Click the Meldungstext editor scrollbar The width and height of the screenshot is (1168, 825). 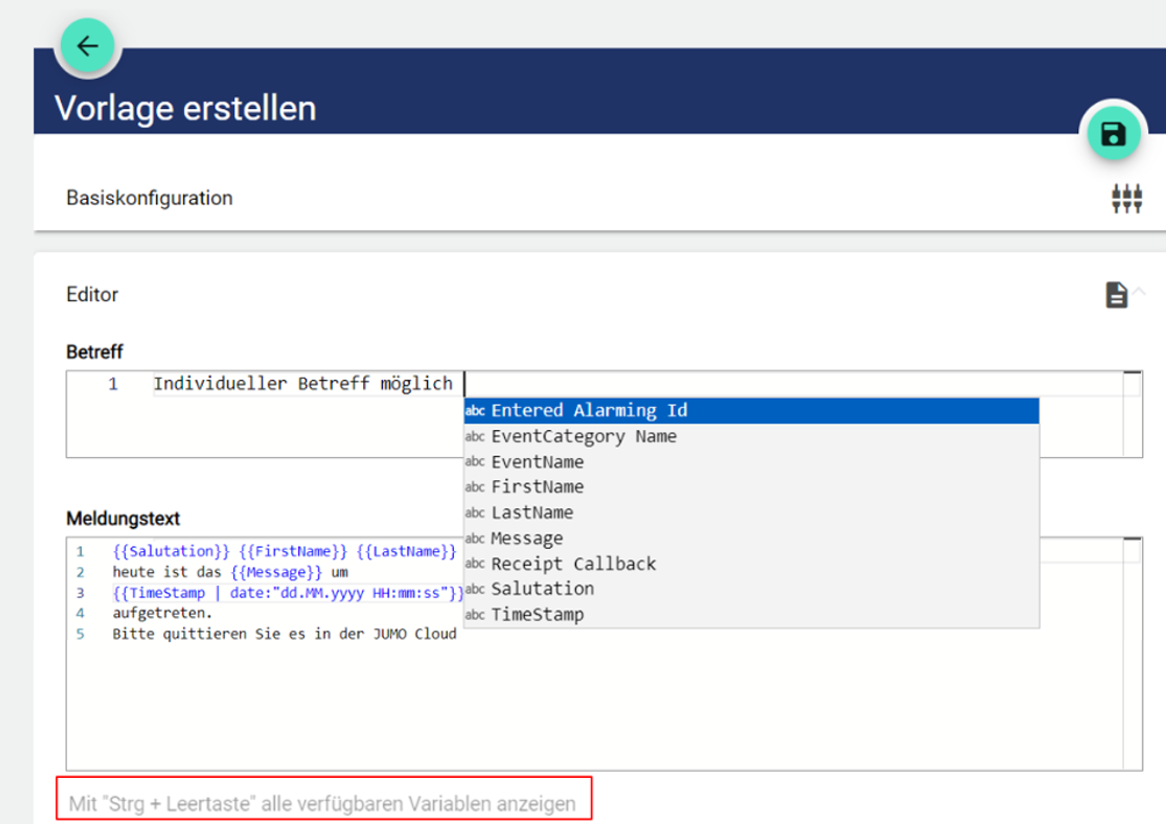pyautogui.click(x=1132, y=652)
